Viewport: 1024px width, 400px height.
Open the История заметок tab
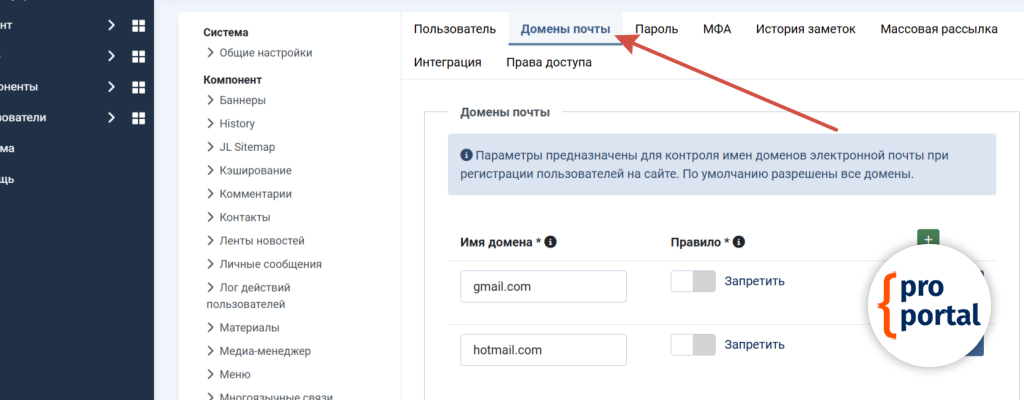[x=805, y=30]
